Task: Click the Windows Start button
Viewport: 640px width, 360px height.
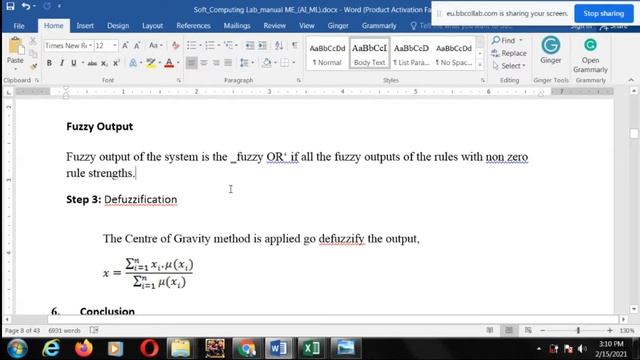Action: coord(17,349)
